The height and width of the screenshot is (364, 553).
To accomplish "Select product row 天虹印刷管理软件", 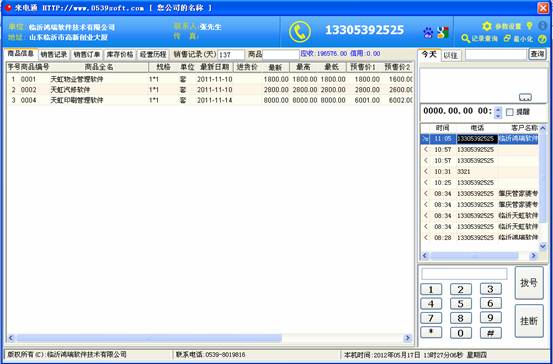I will click(210, 101).
